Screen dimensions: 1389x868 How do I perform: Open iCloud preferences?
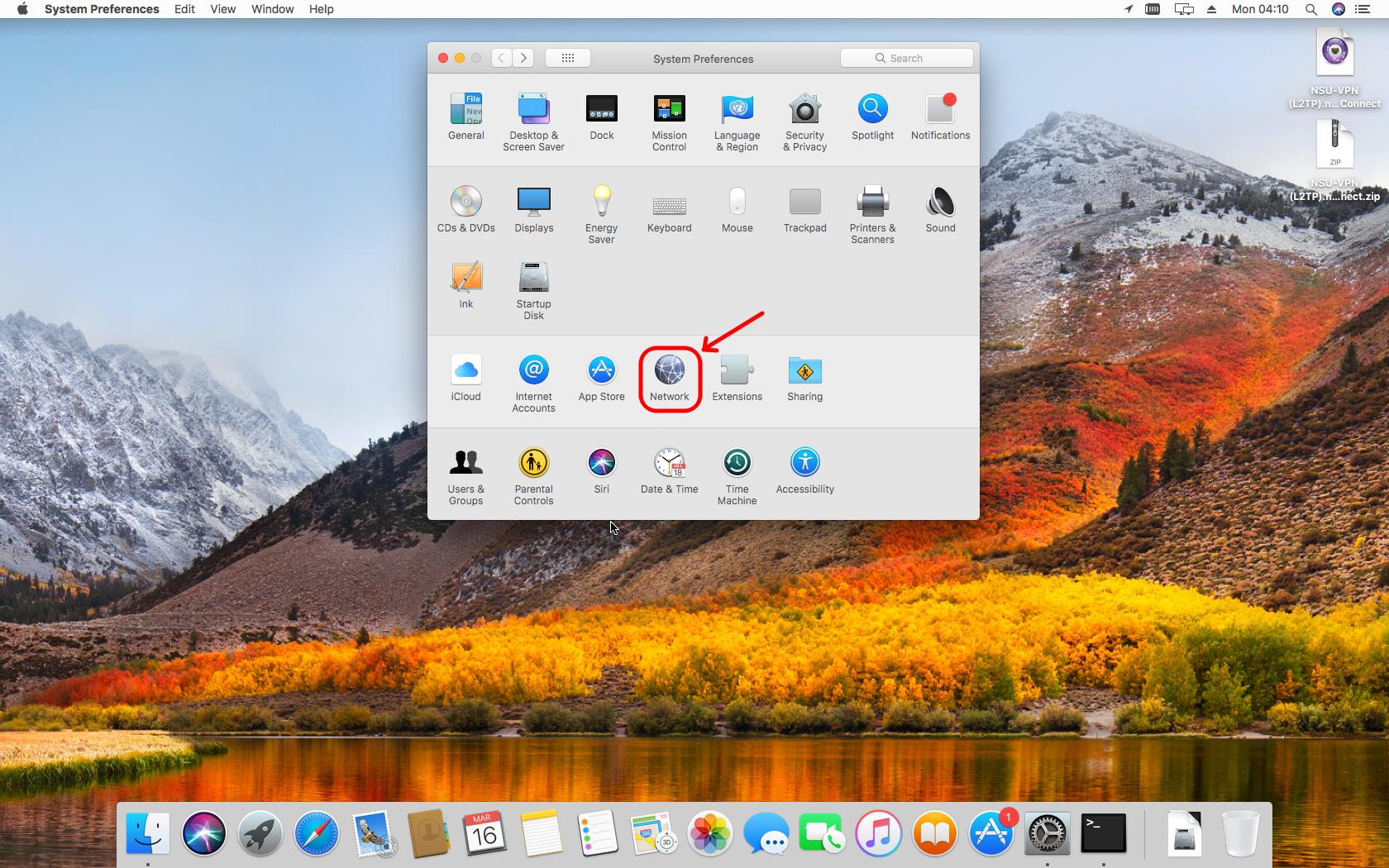pos(466,378)
